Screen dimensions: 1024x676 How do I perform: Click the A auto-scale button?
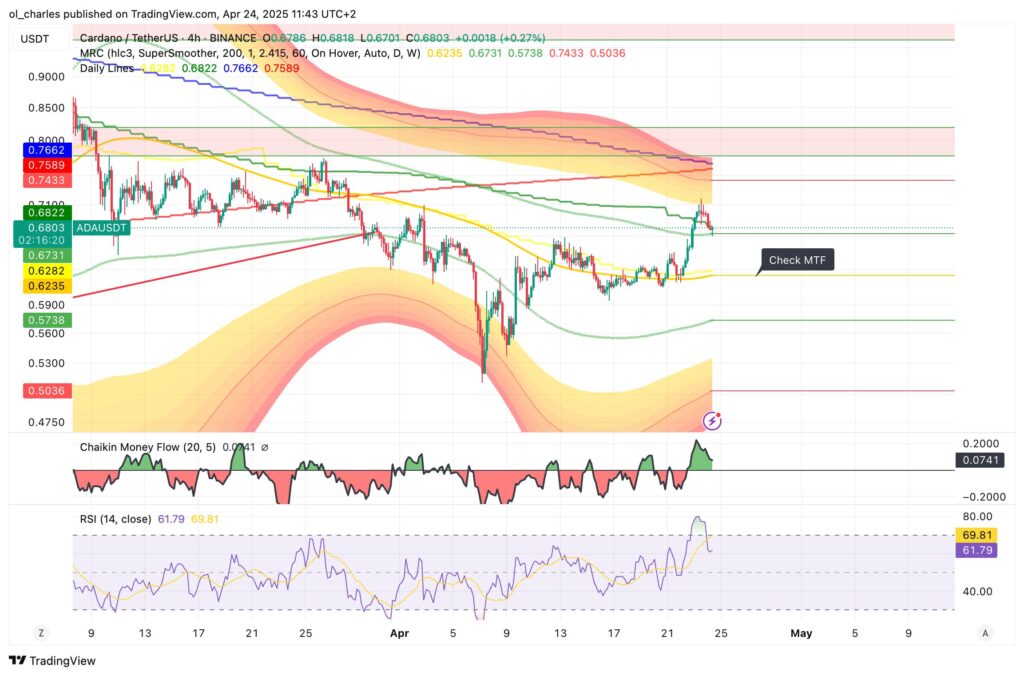(x=985, y=633)
